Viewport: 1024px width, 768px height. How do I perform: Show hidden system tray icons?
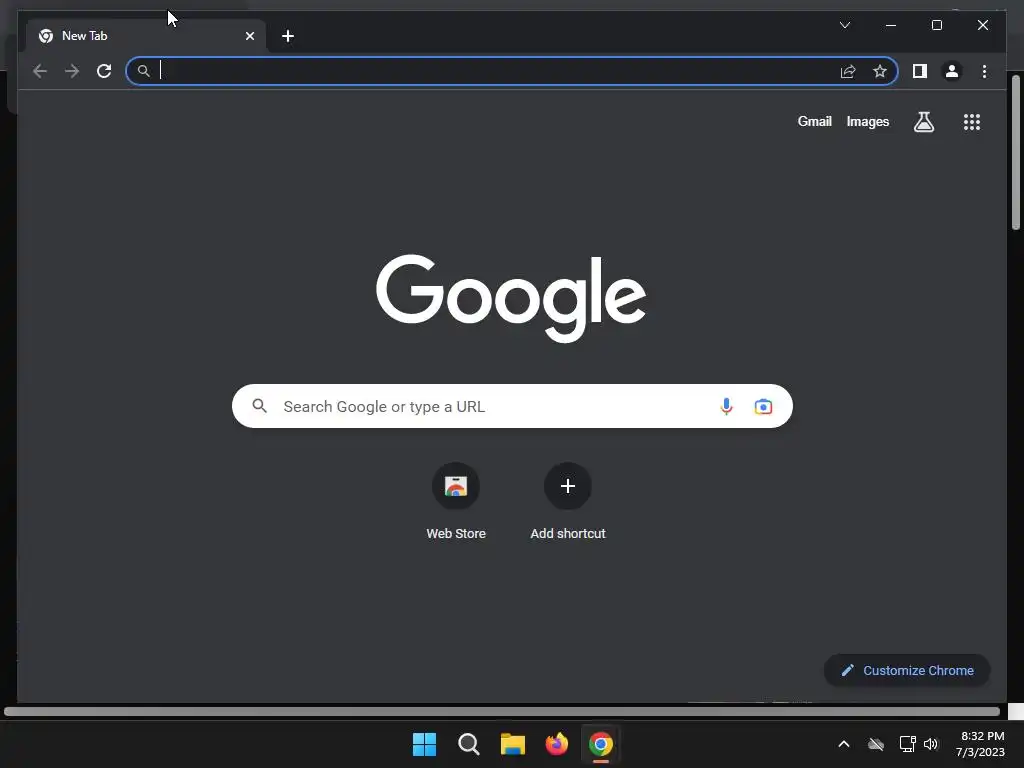tap(844, 744)
